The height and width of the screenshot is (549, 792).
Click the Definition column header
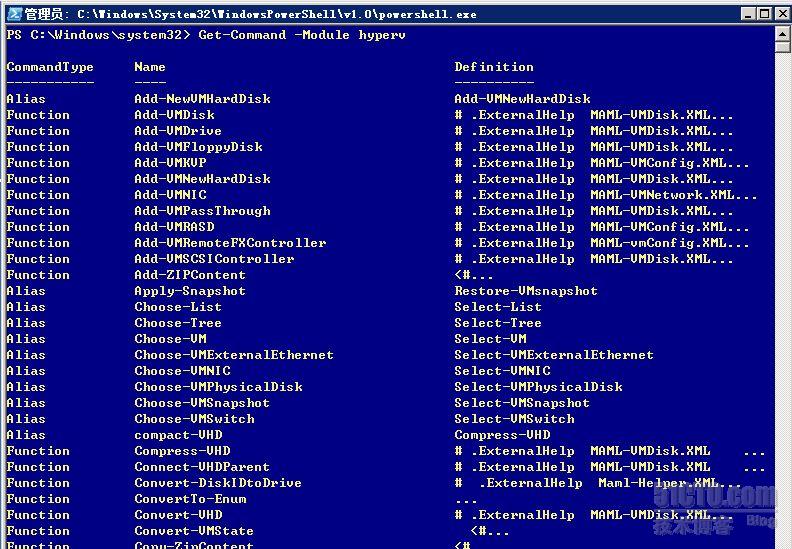tap(494, 67)
